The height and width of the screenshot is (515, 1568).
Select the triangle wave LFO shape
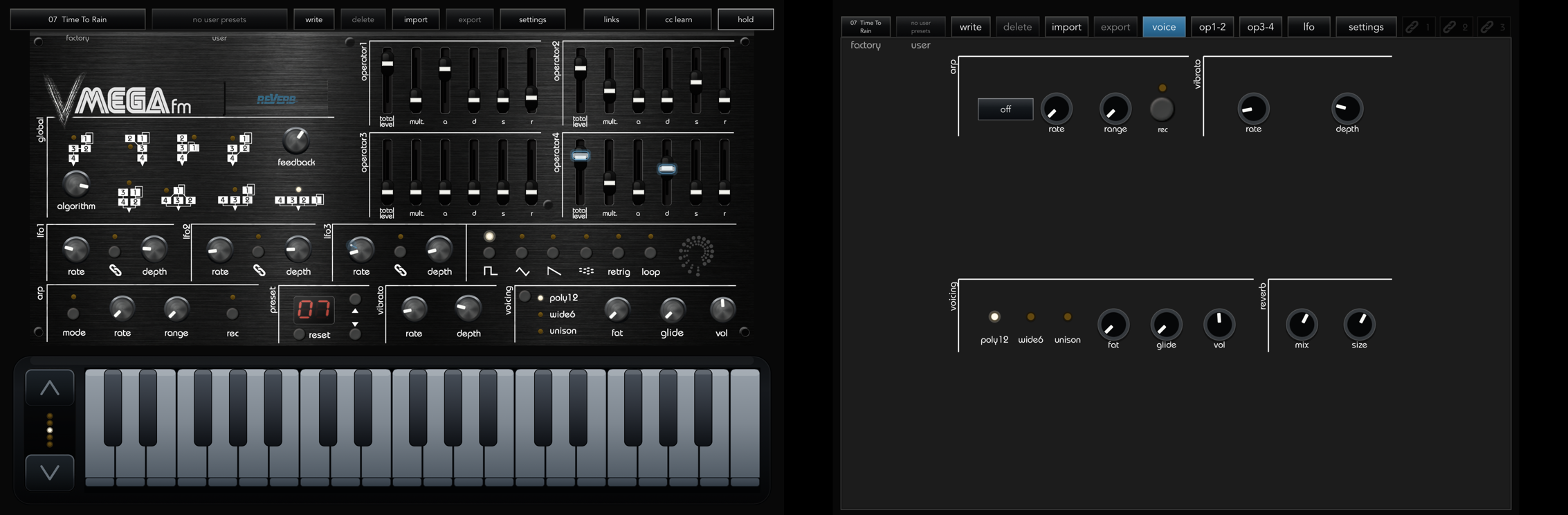[x=522, y=253]
